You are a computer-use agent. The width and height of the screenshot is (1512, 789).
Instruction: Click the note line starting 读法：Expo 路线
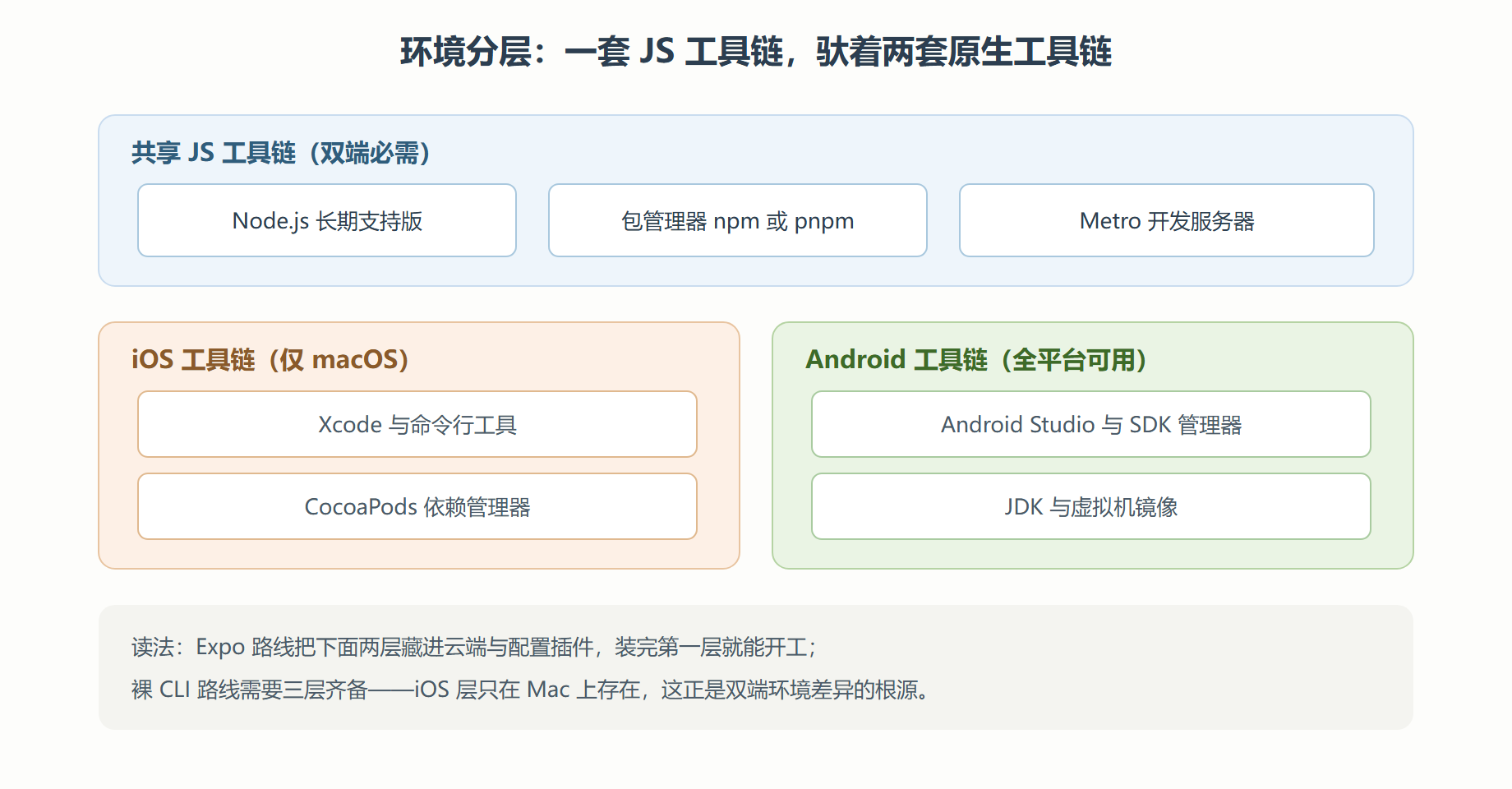(474, 648)
